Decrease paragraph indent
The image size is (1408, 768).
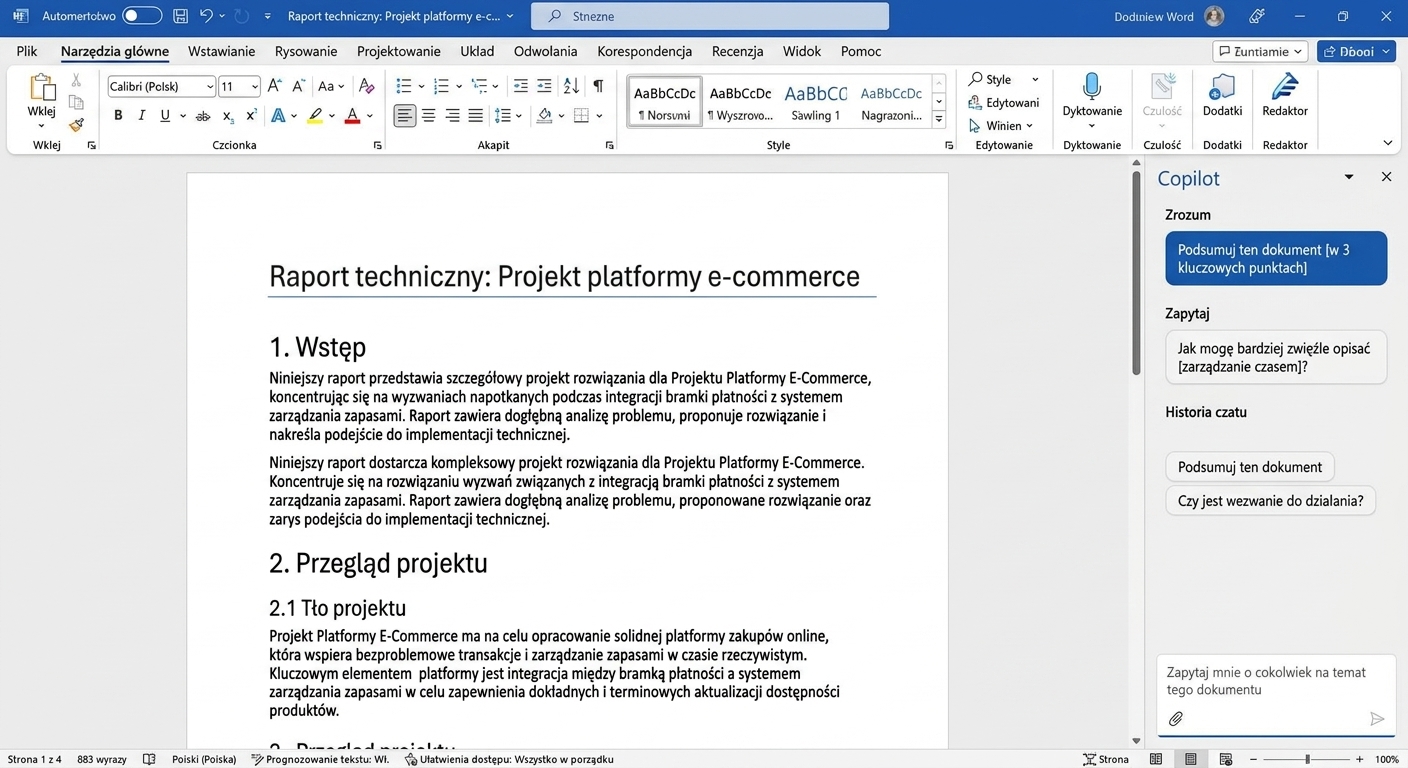tap(520, 86)
